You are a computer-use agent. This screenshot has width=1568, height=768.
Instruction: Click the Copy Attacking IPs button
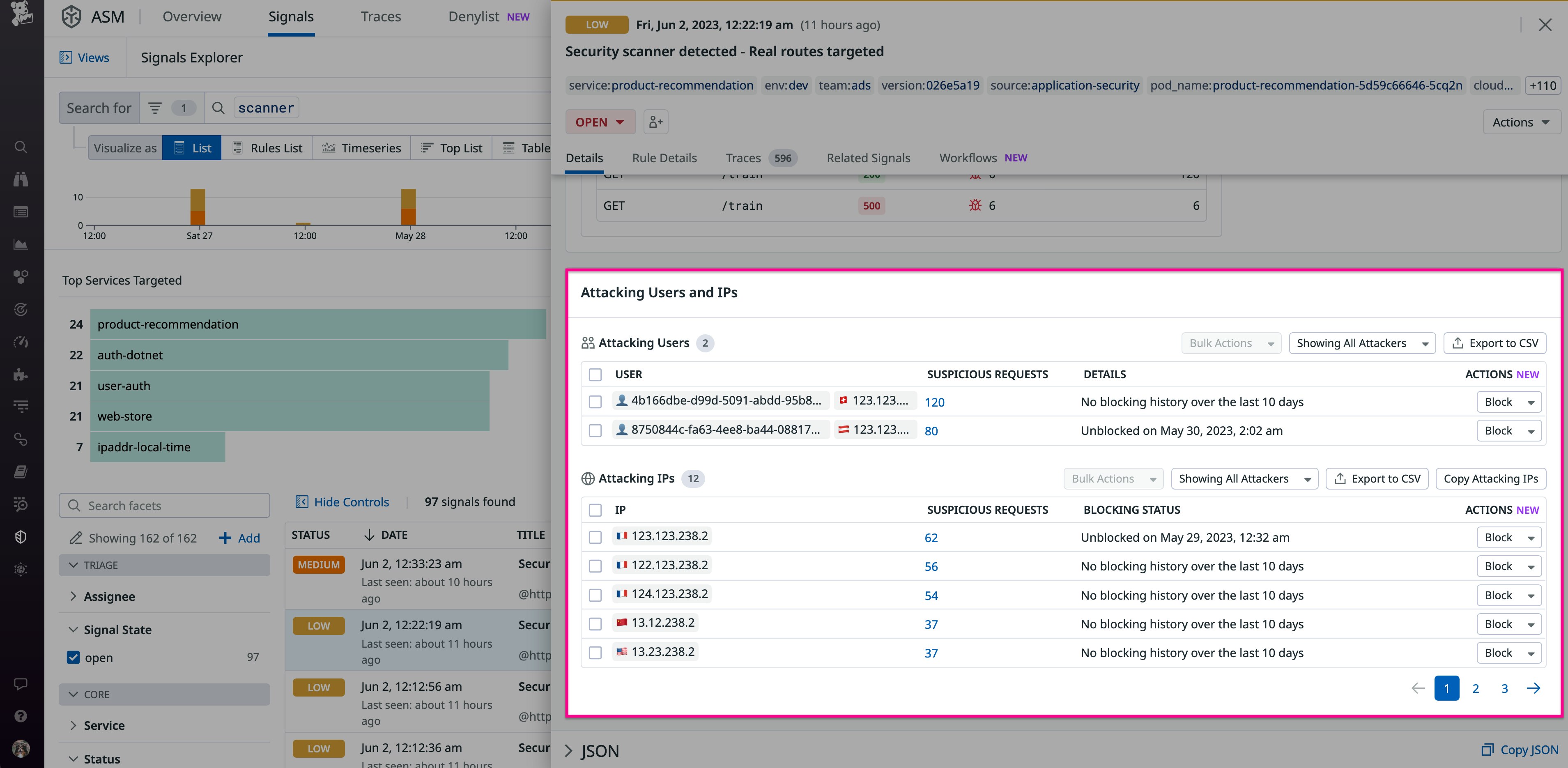pos(1490,479)
